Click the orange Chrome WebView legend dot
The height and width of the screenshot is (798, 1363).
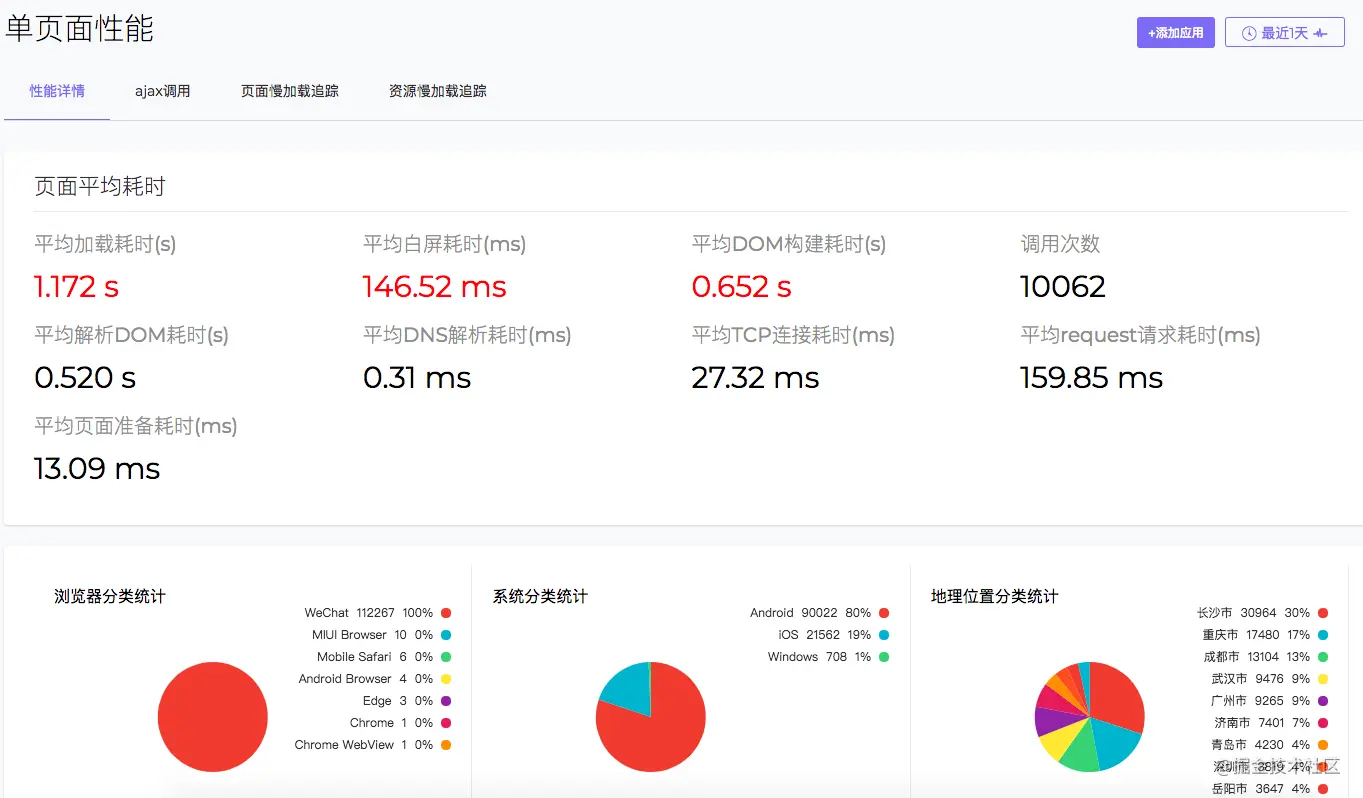(446, 745)
